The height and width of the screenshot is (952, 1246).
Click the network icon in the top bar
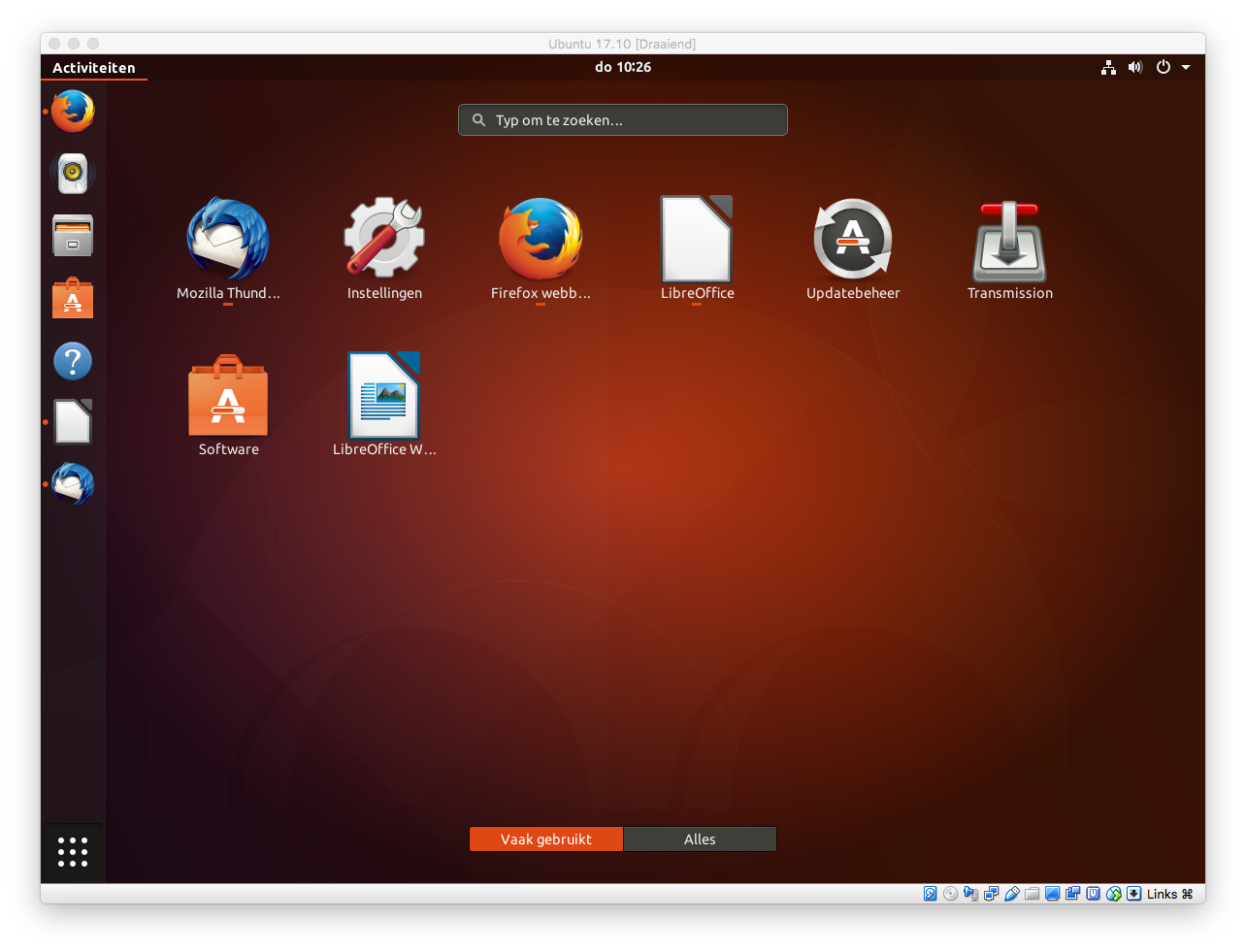(x=1108, y=68)
